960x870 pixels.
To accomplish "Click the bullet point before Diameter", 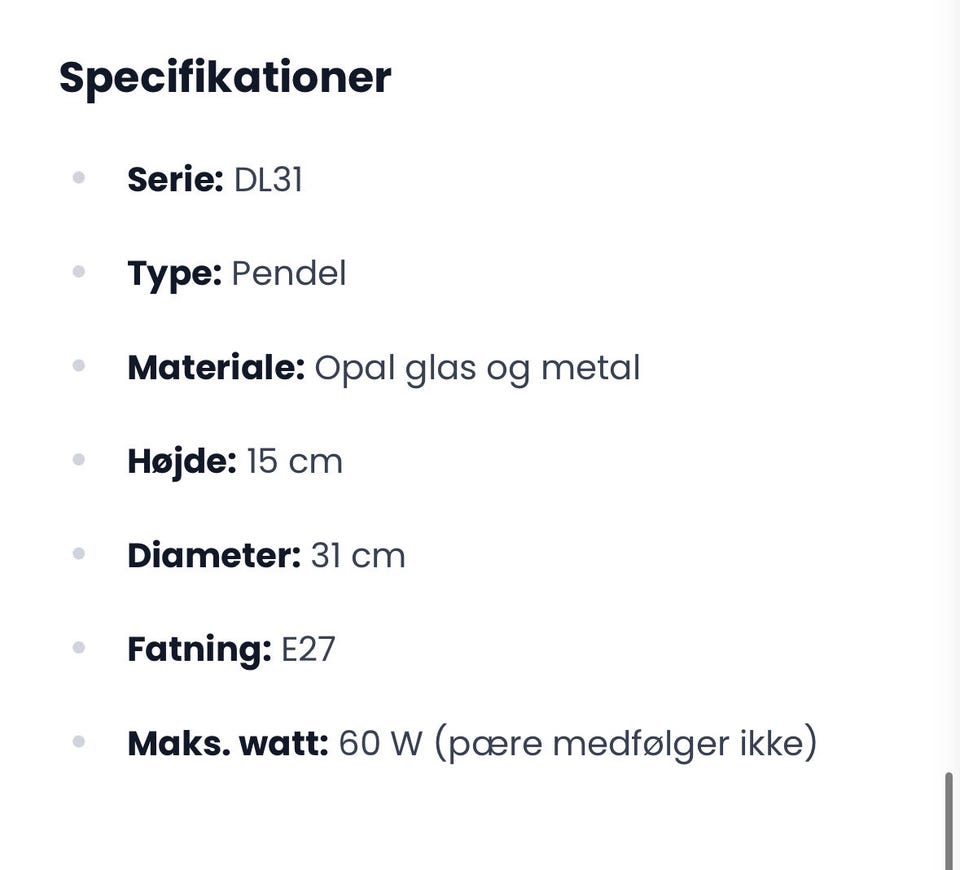I will pos(79,554).
